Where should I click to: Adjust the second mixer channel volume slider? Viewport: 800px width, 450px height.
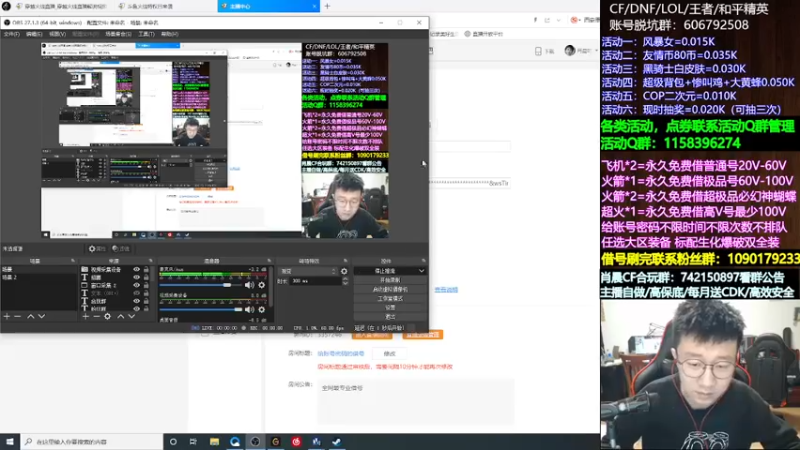(x=201, y=309)
